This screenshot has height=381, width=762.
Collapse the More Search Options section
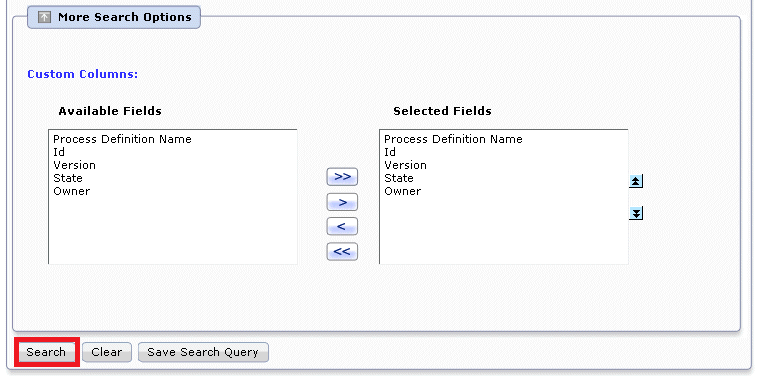(x=113, y=17)
